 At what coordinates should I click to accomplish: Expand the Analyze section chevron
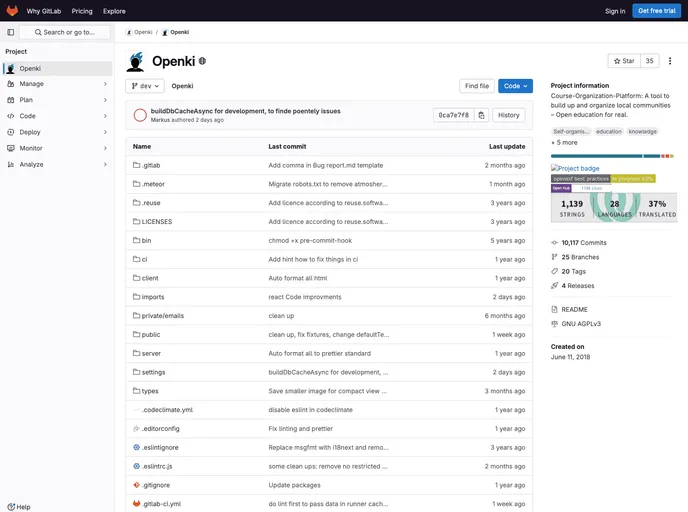point(105,165)
